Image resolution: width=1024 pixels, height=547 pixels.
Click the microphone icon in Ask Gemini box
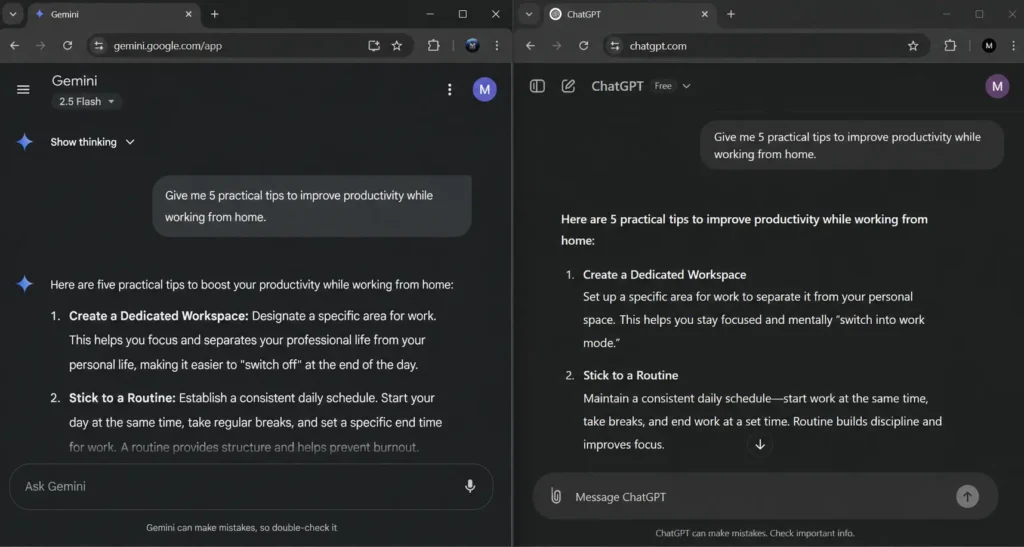coord(470,486)
